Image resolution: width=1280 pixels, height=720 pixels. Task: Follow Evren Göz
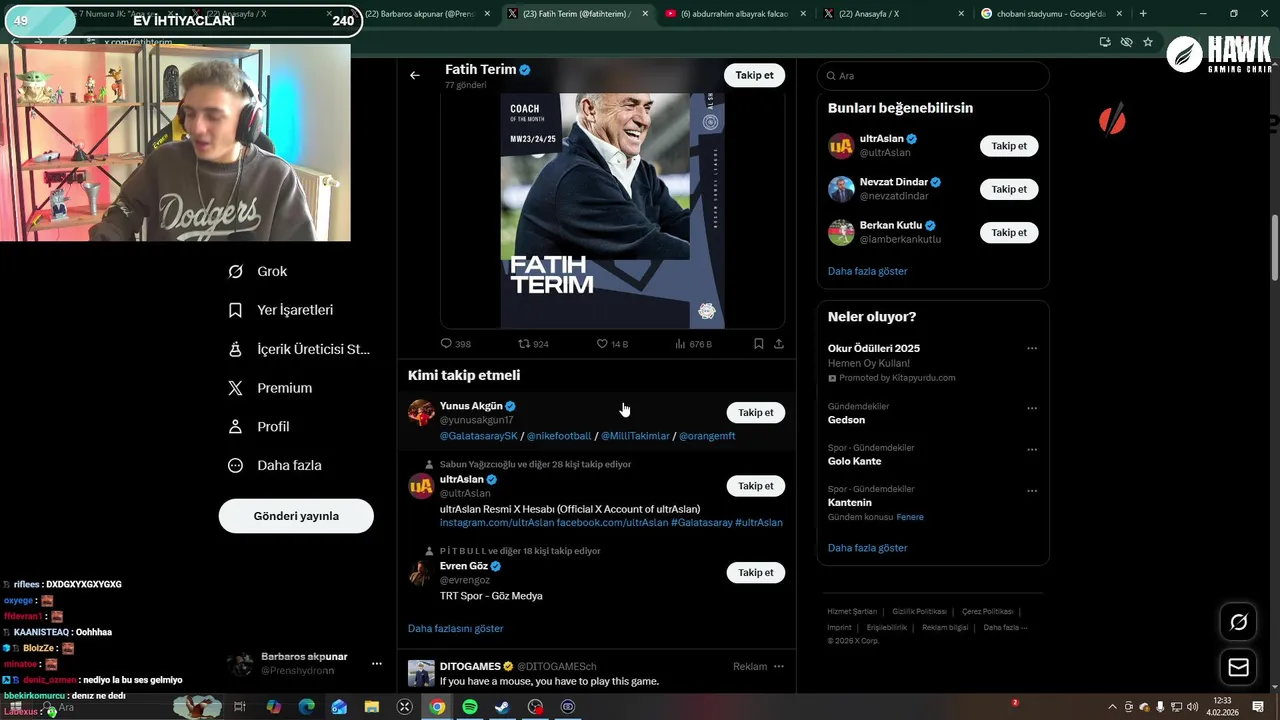(755, 572)
